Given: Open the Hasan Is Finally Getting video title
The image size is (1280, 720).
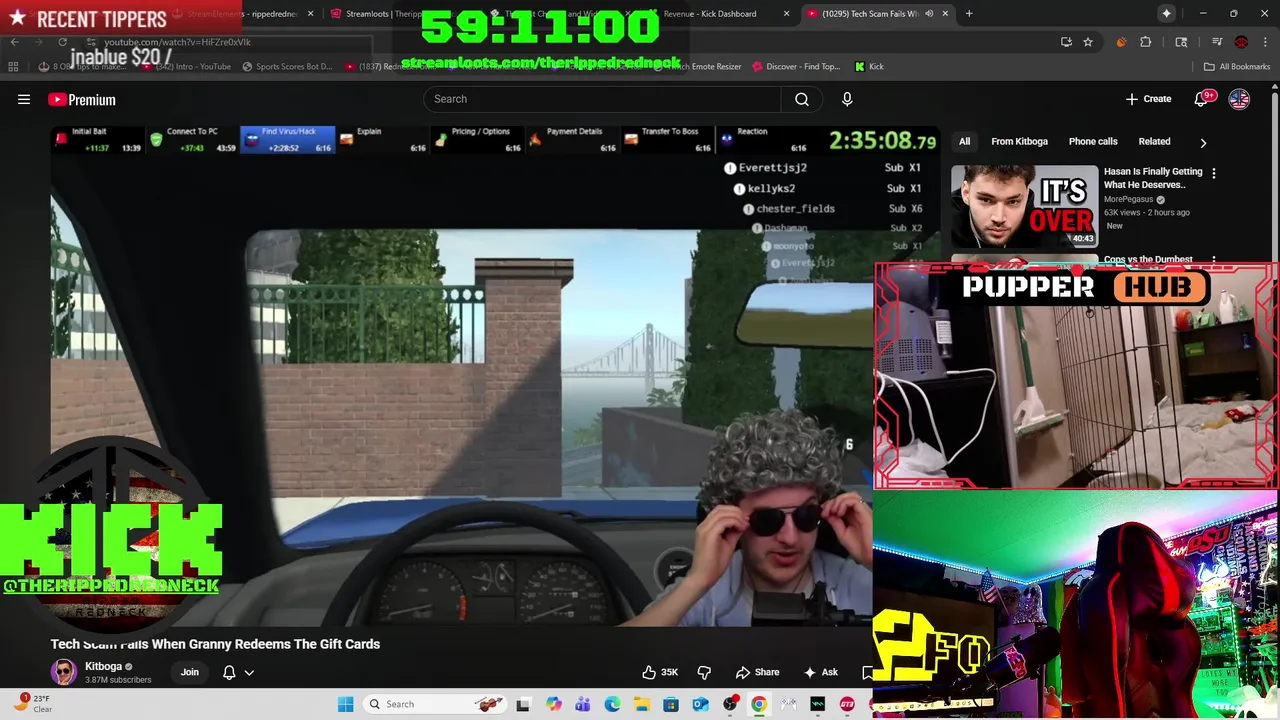Looking at the screenshot, I should point(1153,178).
